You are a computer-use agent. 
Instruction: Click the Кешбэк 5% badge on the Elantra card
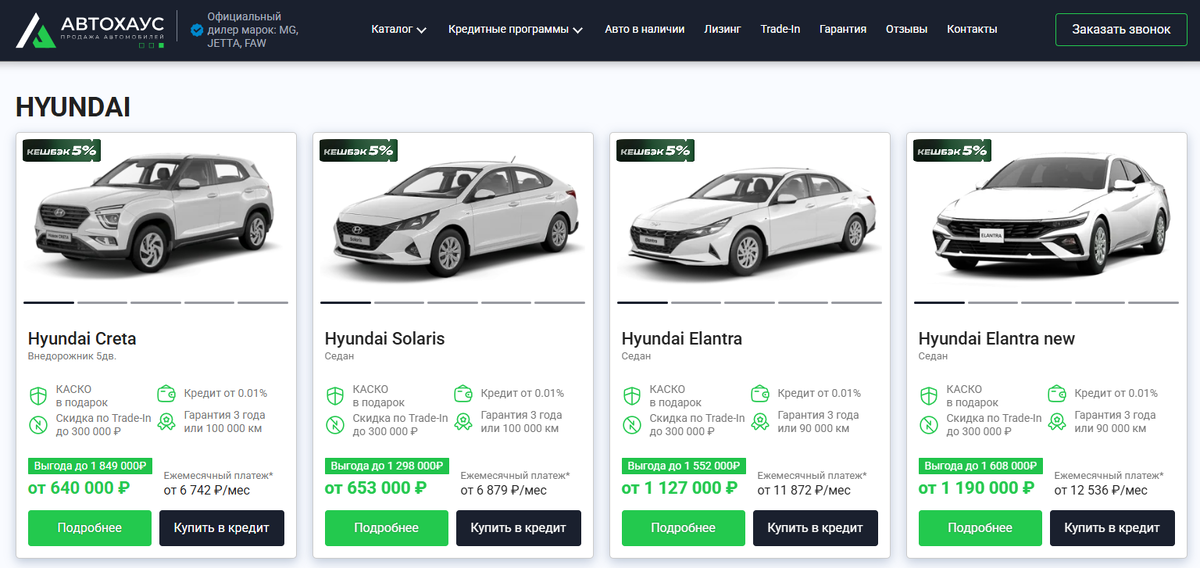[x=656, y=150]
